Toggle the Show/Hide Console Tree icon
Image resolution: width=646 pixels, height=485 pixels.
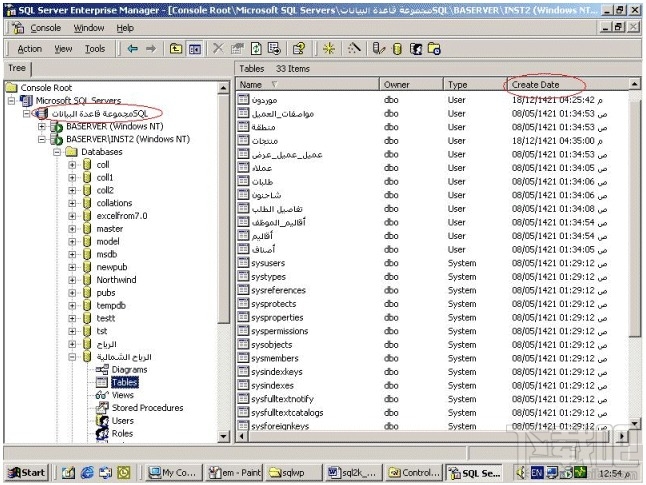click(x=194, y=49)
